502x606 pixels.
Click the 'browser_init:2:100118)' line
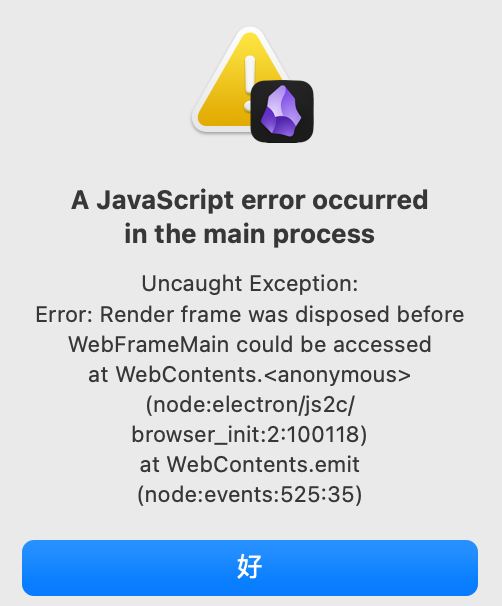click(x=250, y=435)
